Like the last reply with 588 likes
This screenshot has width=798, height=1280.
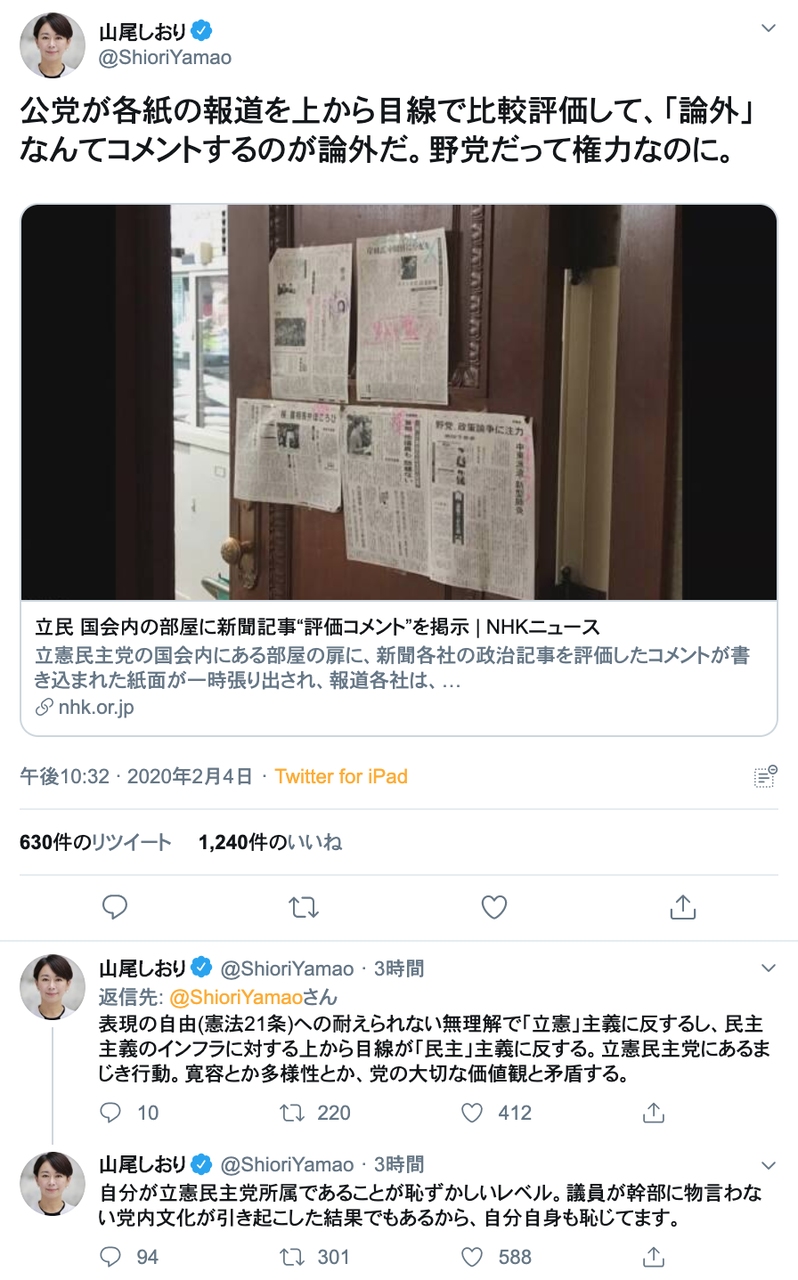click(x=472, y=1256)
